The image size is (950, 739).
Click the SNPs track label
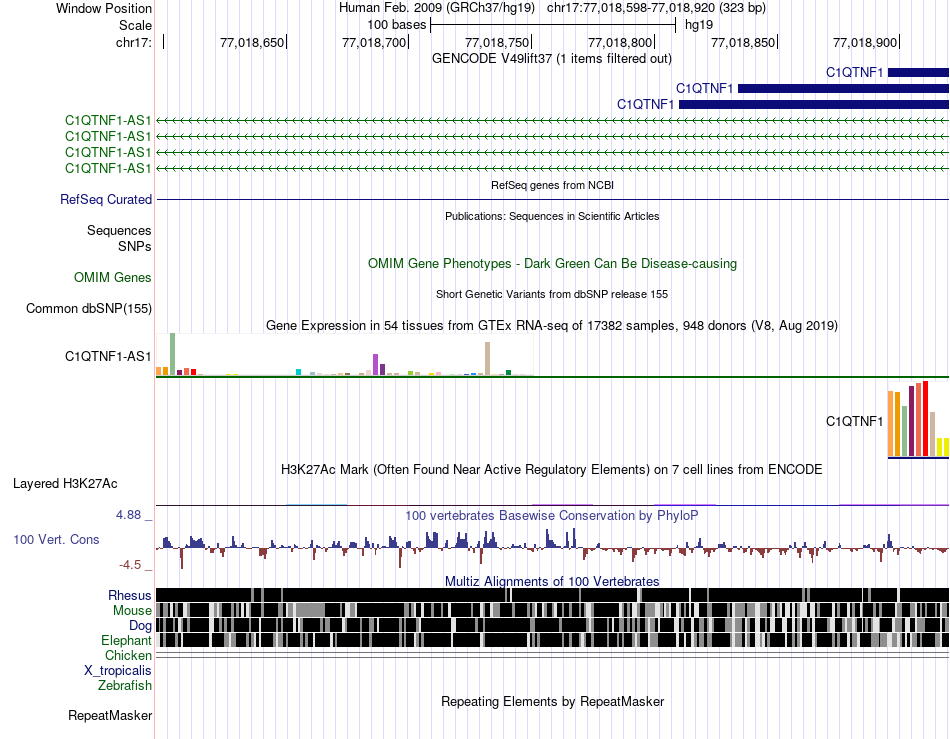pos(135,247)
